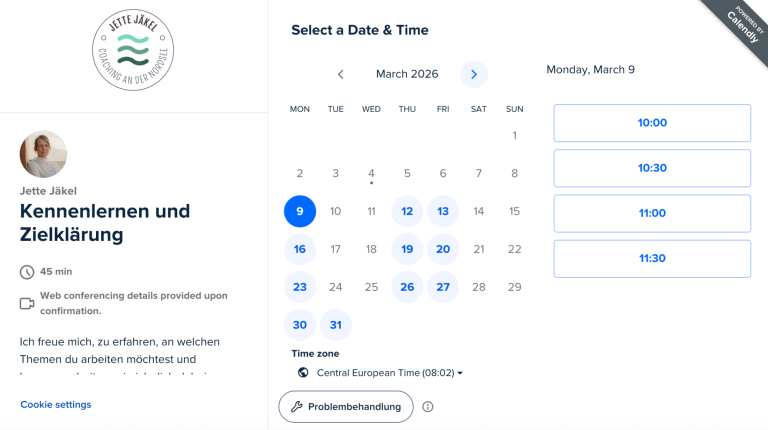Click Jette Jäkel's profile photo
Image resolution: width=768 pixels, height=430 pixels.
pyautogui.click(x=43, y=154)
